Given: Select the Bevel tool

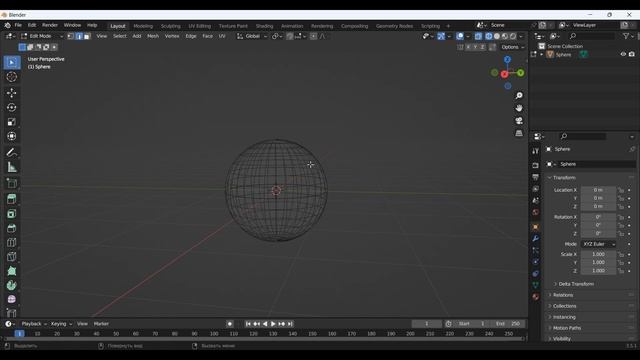Looking at the screenshot, I should pyautogui.click(x=12, y=228).
